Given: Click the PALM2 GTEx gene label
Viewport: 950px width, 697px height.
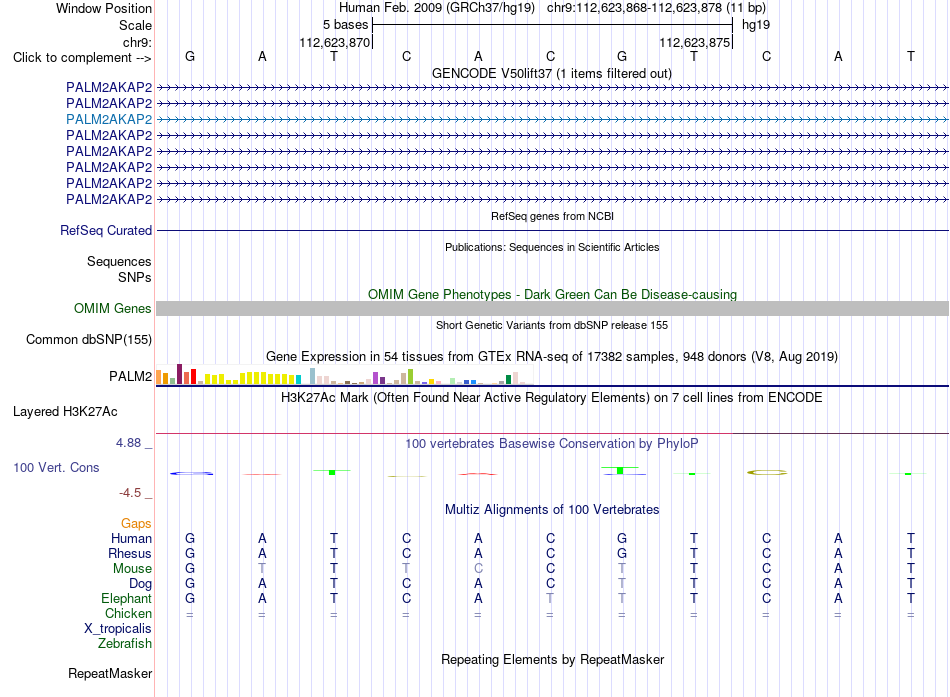Looking at the screenshot, I should pos(130,376).
